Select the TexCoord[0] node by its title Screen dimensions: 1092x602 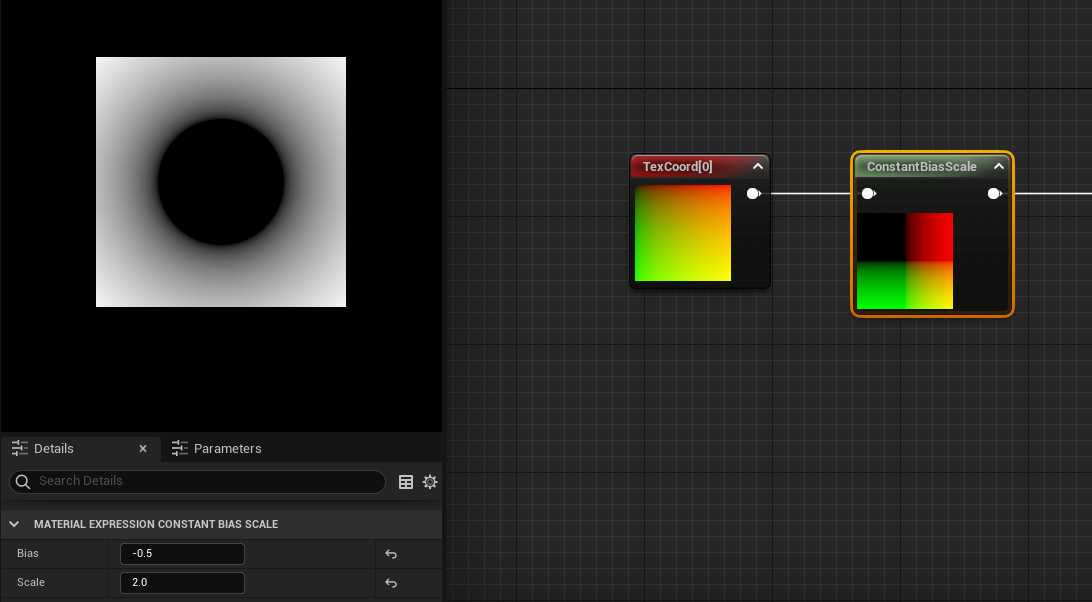(678, 167)
